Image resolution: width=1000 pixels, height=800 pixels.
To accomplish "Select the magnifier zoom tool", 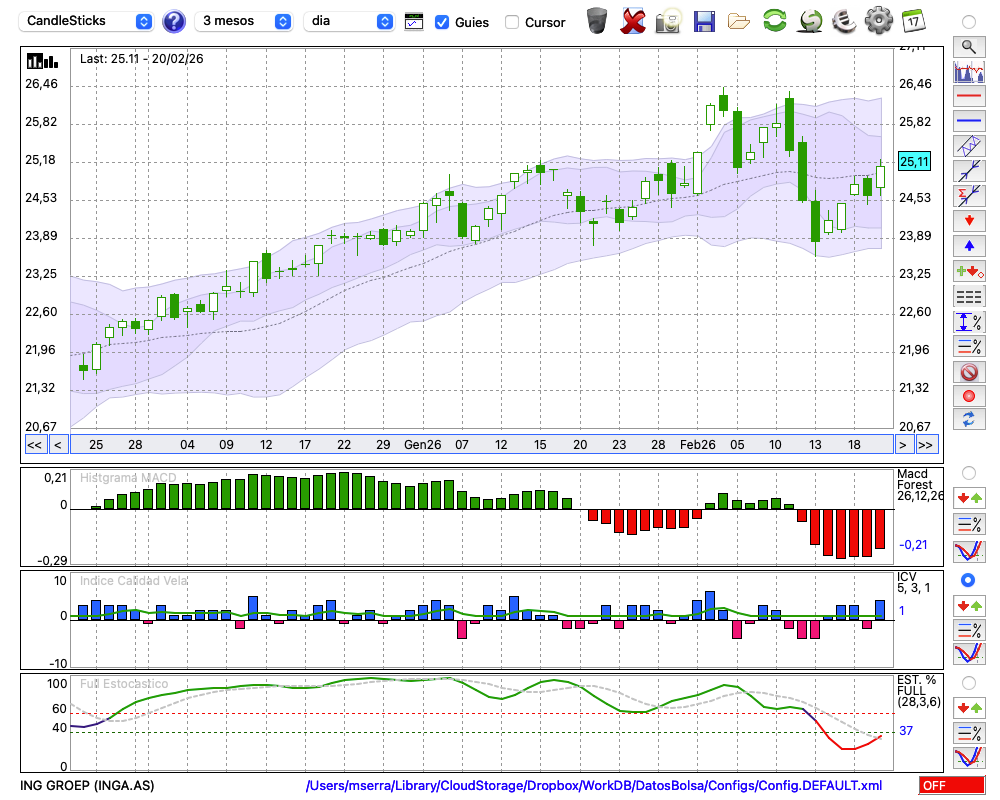I will 969,47.
